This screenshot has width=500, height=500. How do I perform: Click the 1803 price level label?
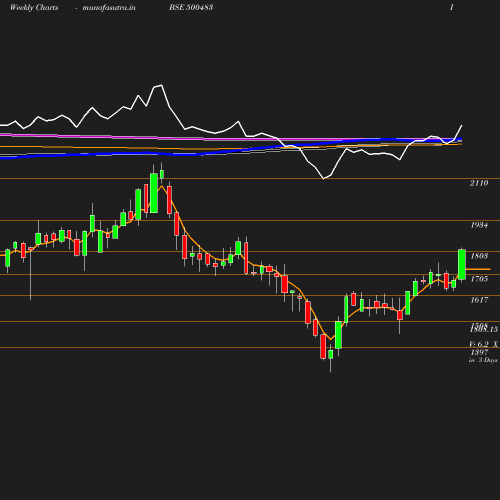coord(479,256)
